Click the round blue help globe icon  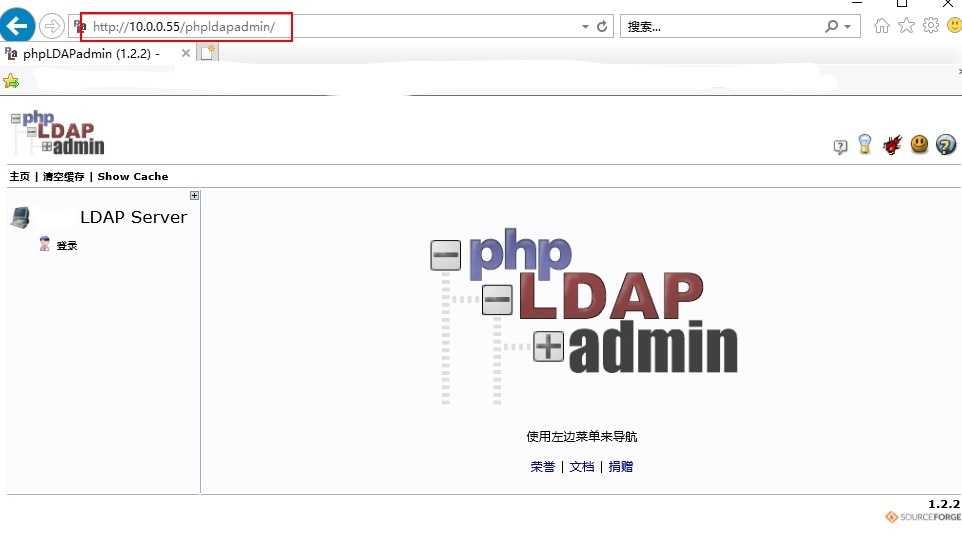pyautogui.click(x=945, y=145)
